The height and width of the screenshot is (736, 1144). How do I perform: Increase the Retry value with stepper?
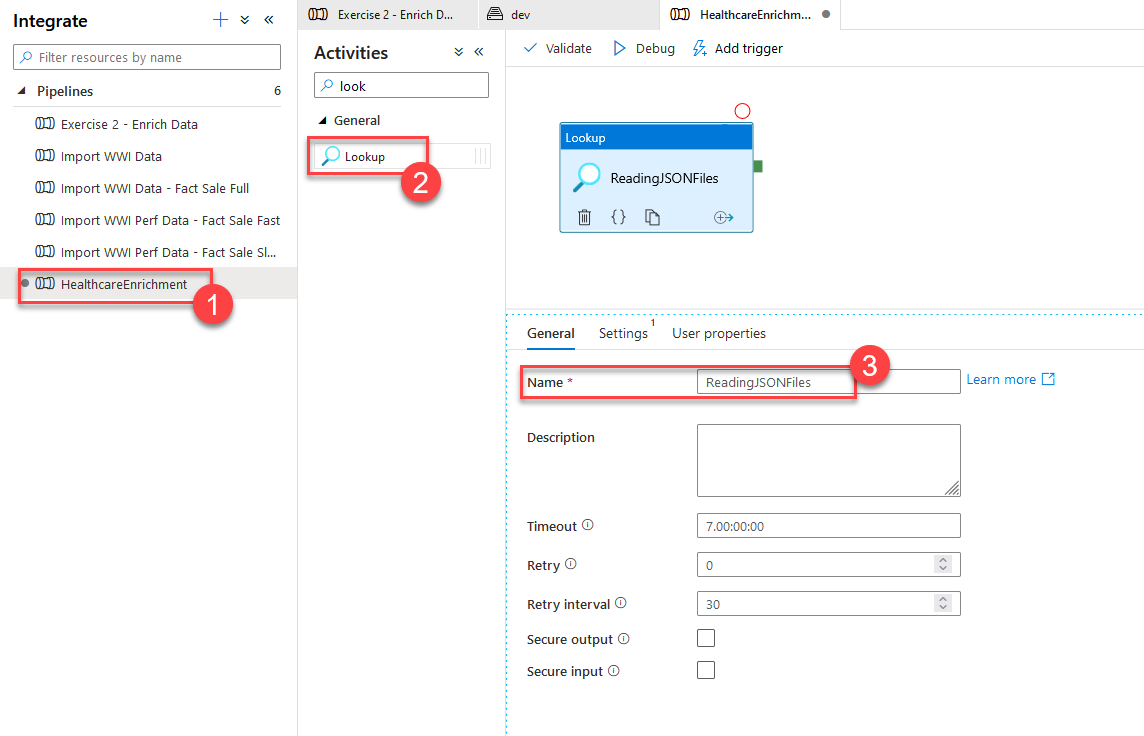(942, 560)
